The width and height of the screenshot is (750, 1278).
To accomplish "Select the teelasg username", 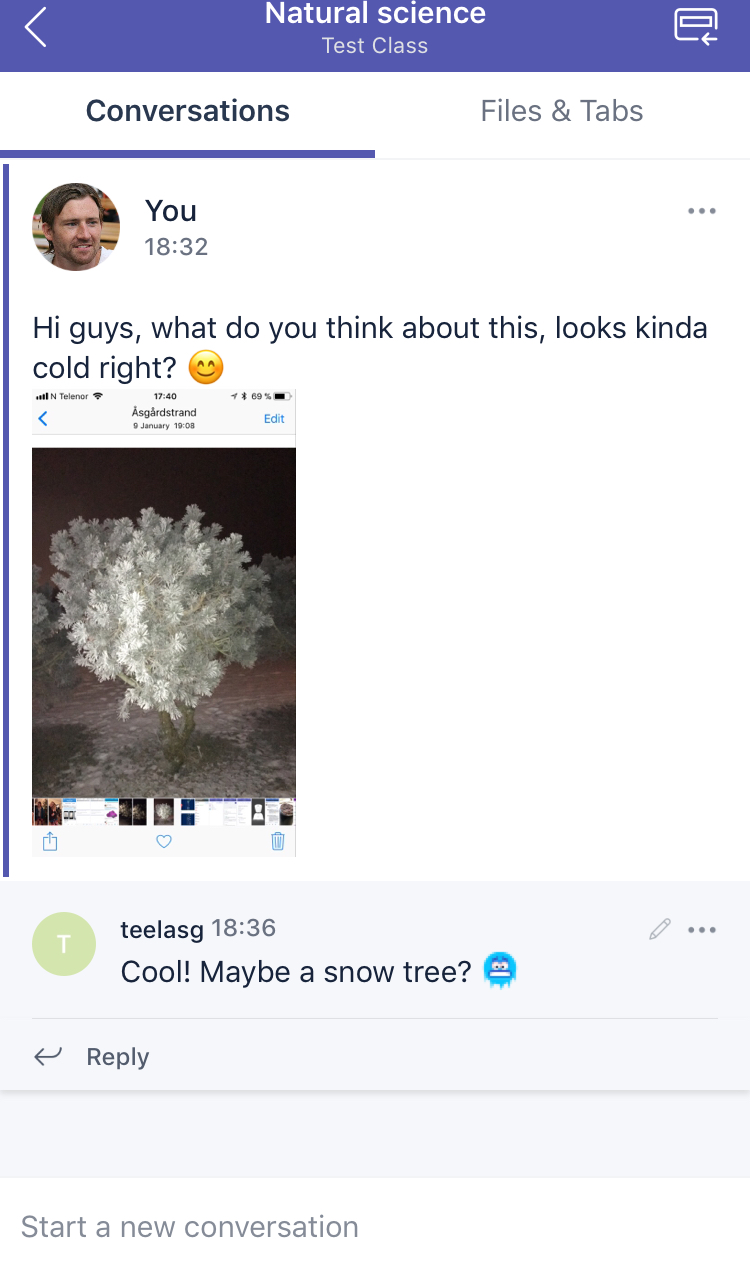I will [x=162, y=930].
